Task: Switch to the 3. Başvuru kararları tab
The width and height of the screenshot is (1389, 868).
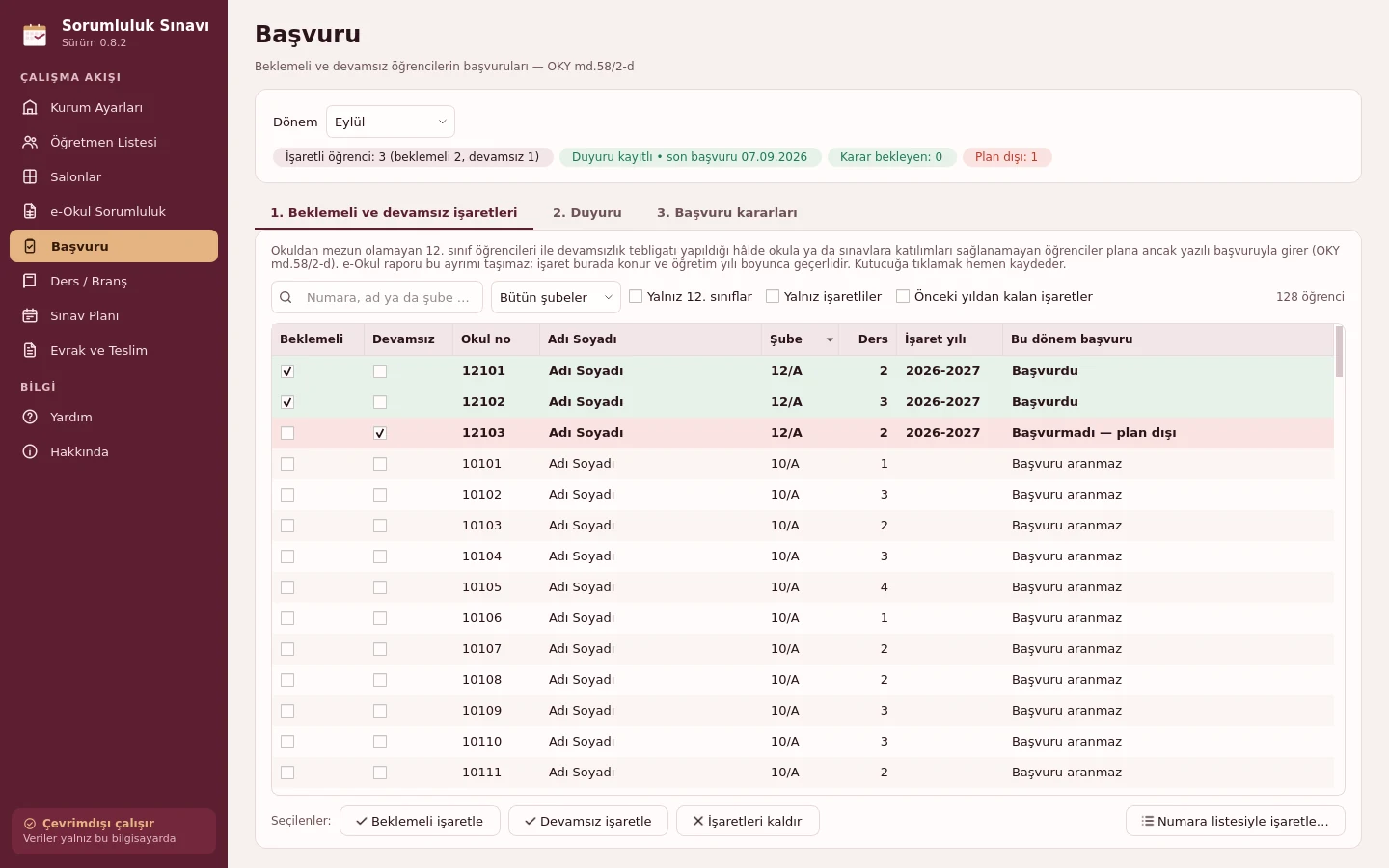Action: [727, 213]
